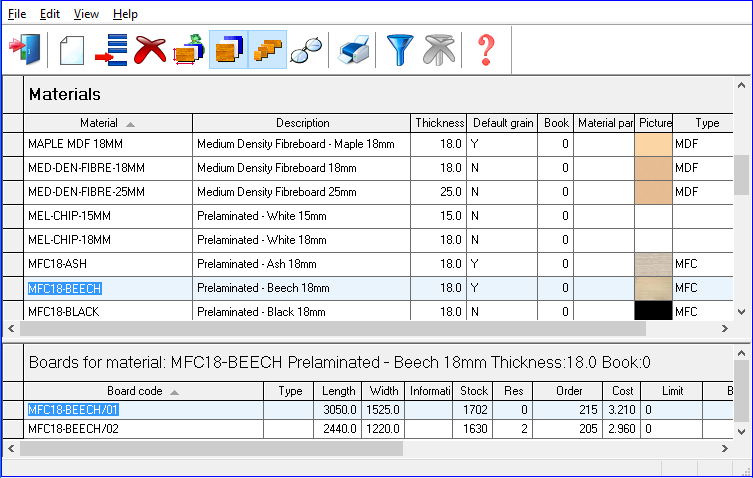
Task: Clear filter with the grey crossed funnel
Action: [439, 49]
